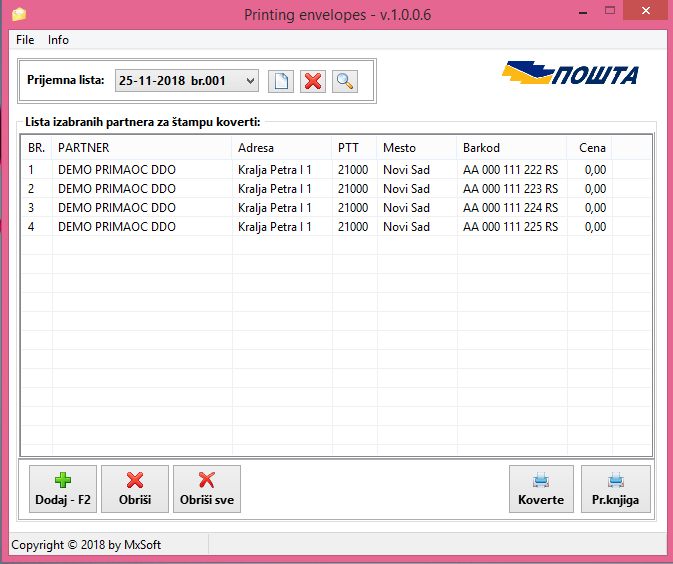Click PTT 21000 in row 4
673x564 pixels.
pyautogui.click(x=353, y=227)
